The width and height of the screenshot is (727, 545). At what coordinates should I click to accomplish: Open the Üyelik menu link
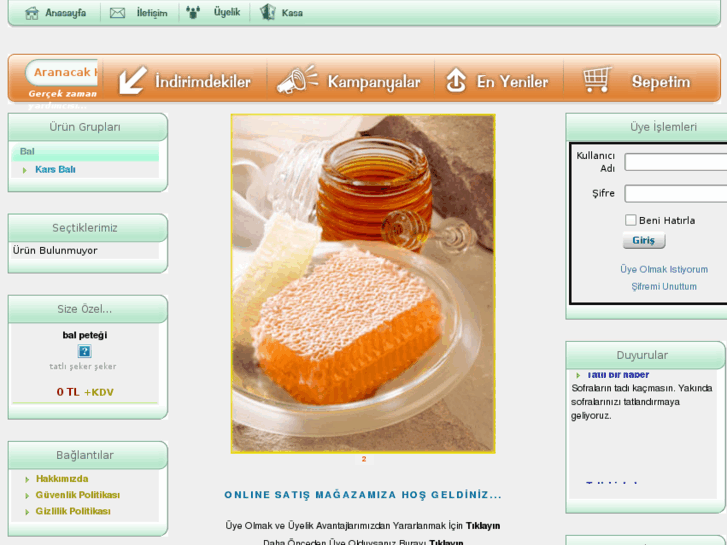227,13
